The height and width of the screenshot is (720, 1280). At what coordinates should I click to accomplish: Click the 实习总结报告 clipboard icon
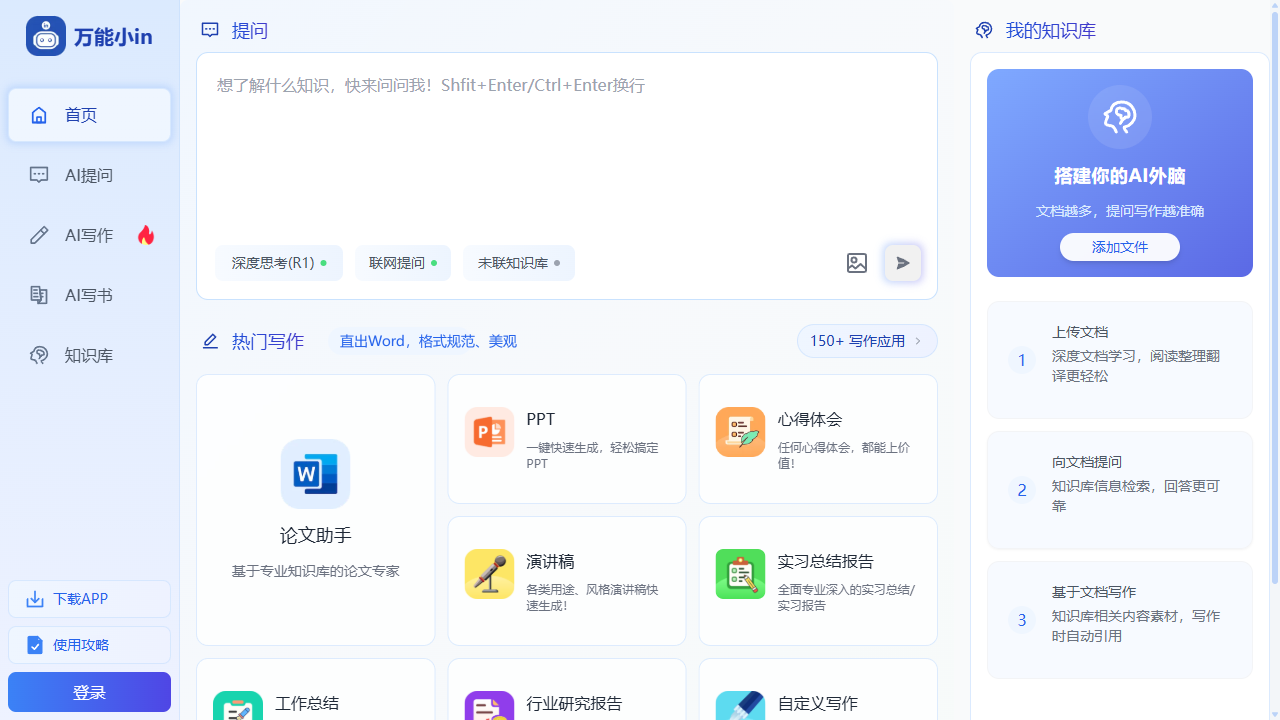tap(740, 574)
